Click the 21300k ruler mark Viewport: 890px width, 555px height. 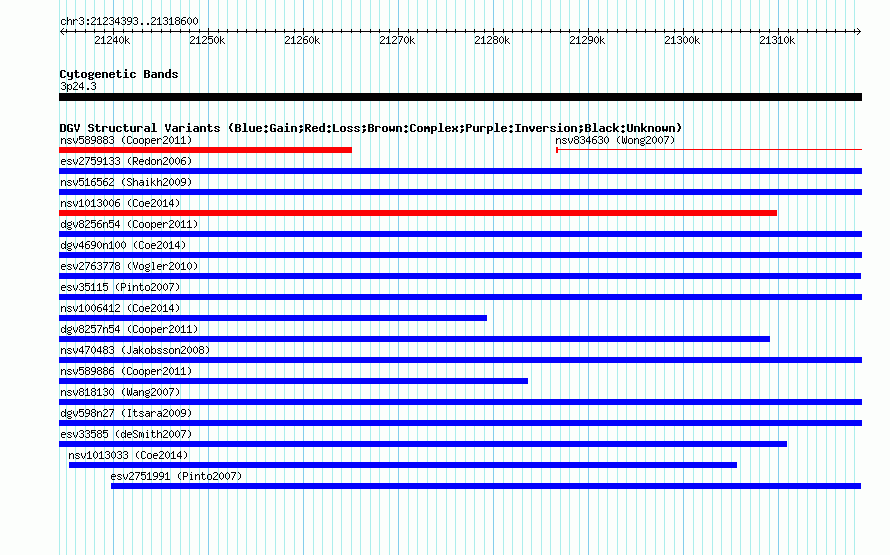point(682,40)
